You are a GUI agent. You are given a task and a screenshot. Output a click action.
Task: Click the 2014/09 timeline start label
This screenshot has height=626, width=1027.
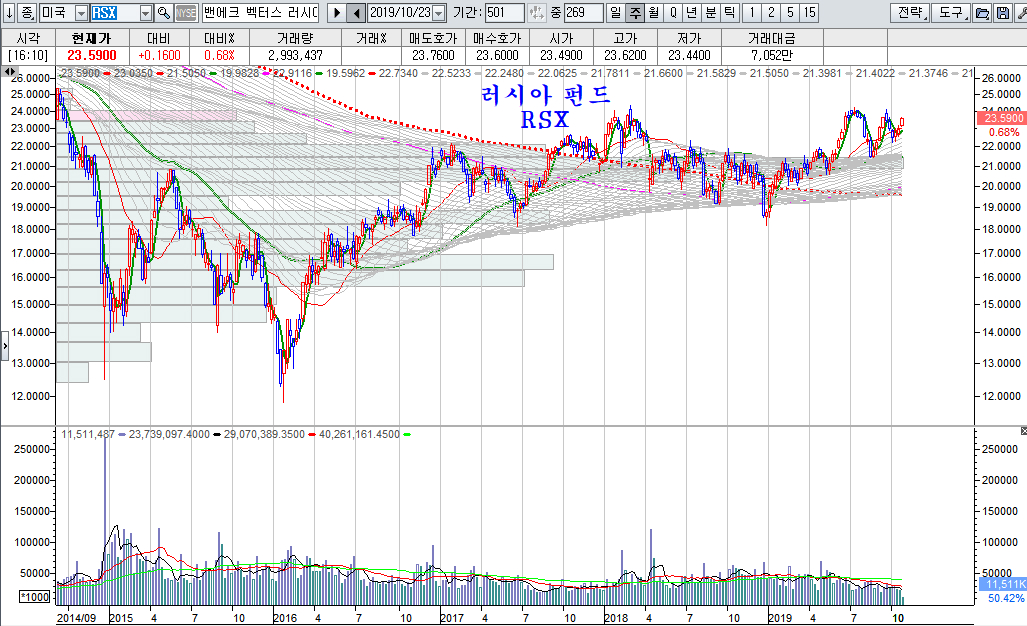click(76, 617)
